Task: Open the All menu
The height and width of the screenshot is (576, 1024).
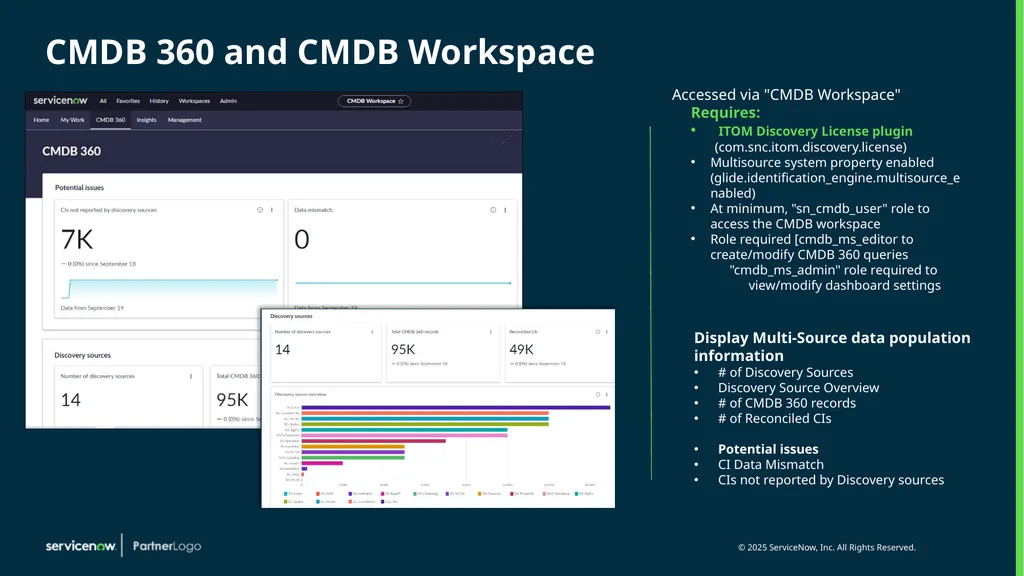Action: [103, 101]
